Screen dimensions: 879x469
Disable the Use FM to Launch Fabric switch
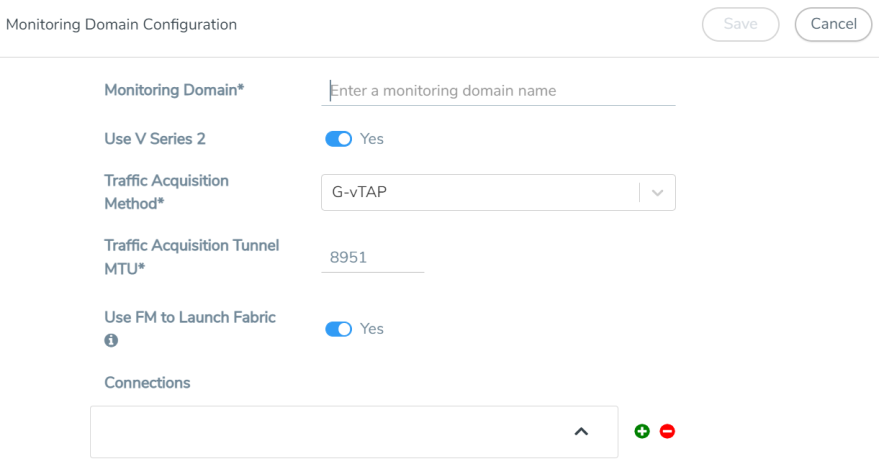[339, 329]
